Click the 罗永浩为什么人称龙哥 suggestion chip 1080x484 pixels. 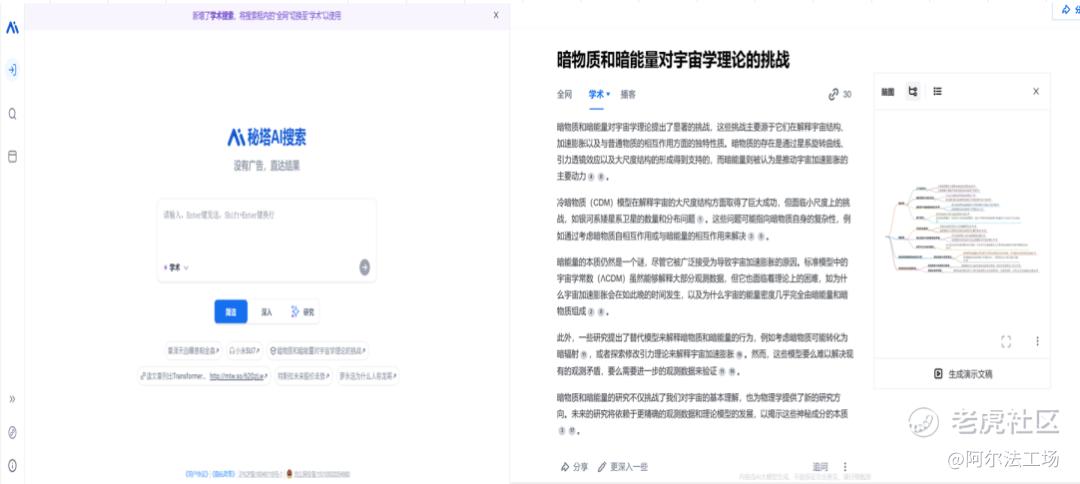(368, 377)
